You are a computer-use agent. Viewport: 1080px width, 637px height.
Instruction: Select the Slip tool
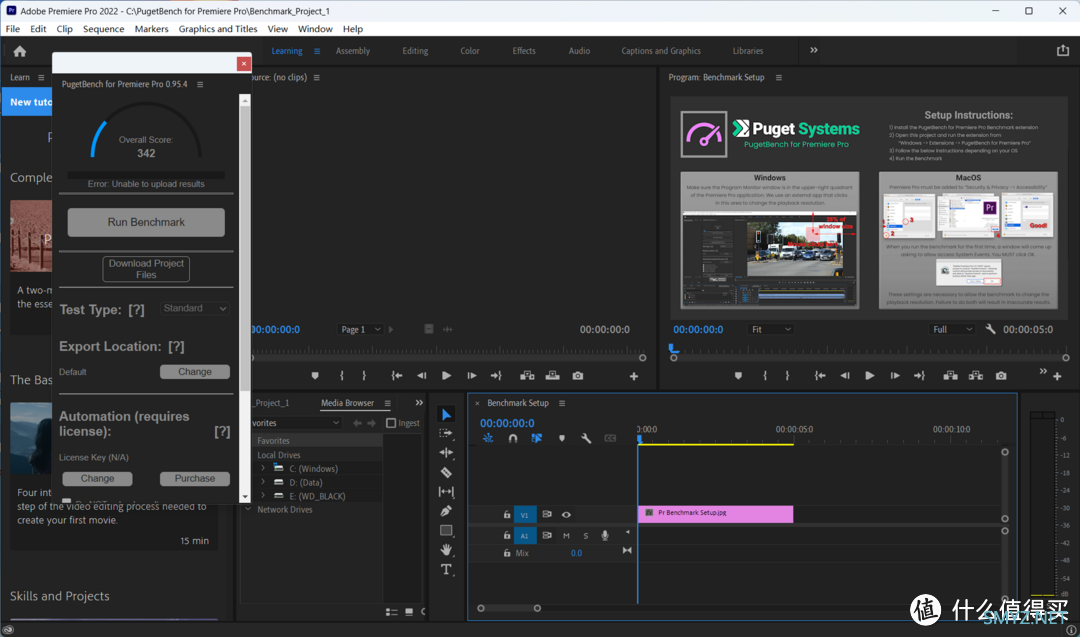click(446, 492)
